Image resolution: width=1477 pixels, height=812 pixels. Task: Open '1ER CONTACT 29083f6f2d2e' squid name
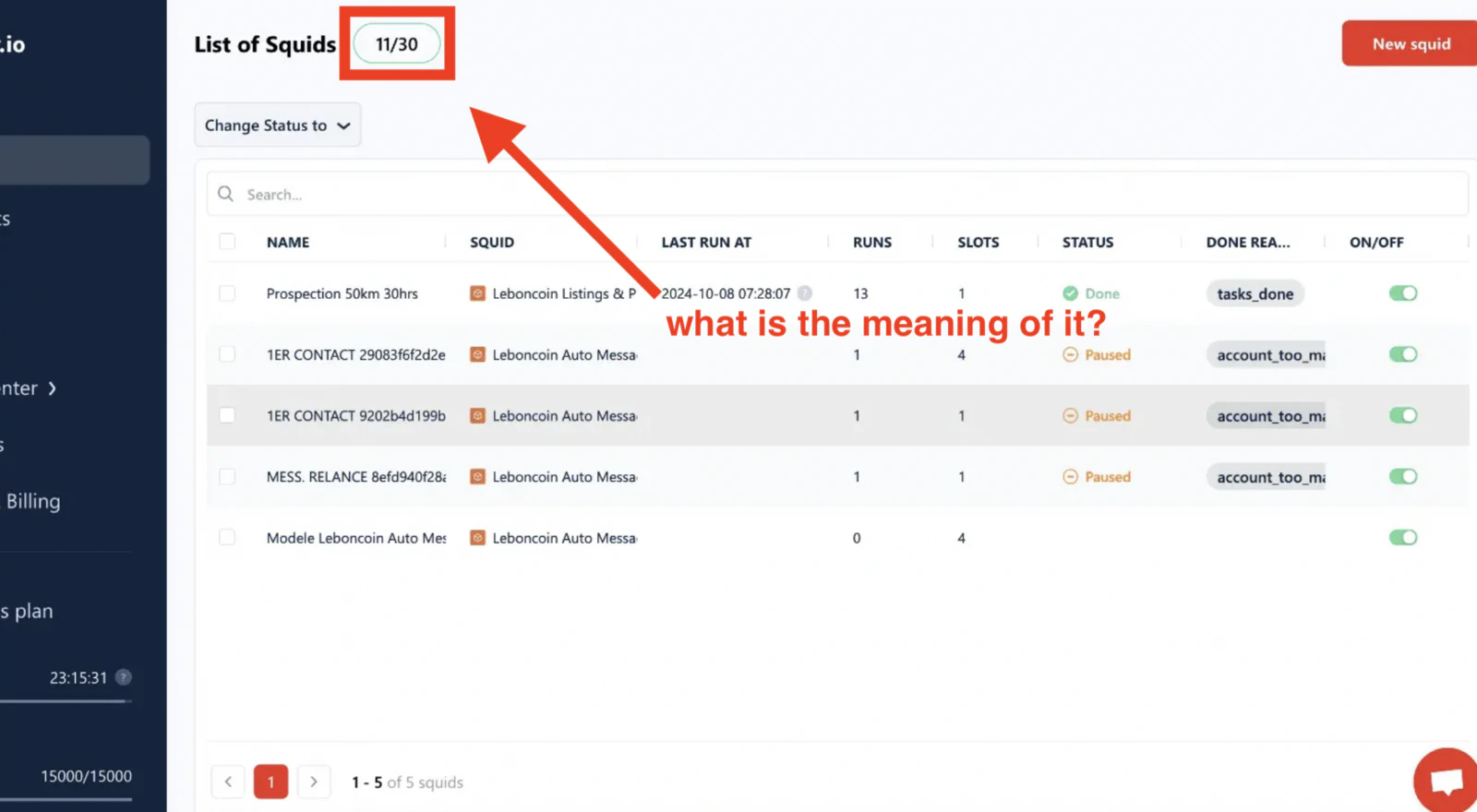click(356, 354)
